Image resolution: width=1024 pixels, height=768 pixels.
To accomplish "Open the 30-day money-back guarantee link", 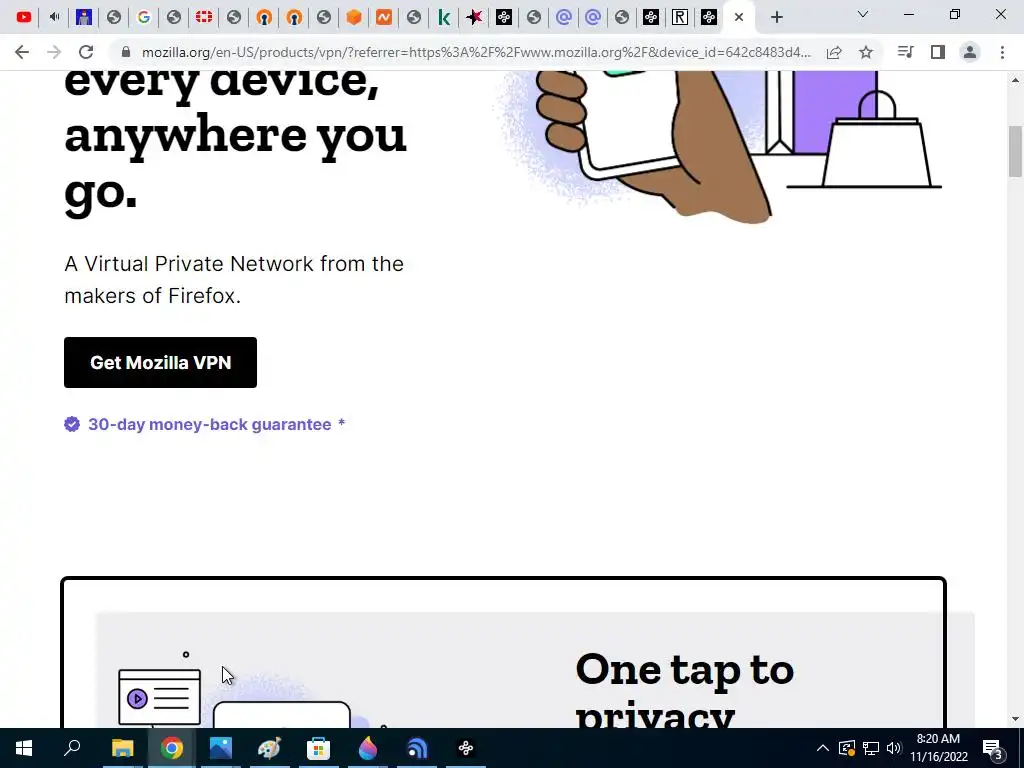I will (x=210, y=424).
